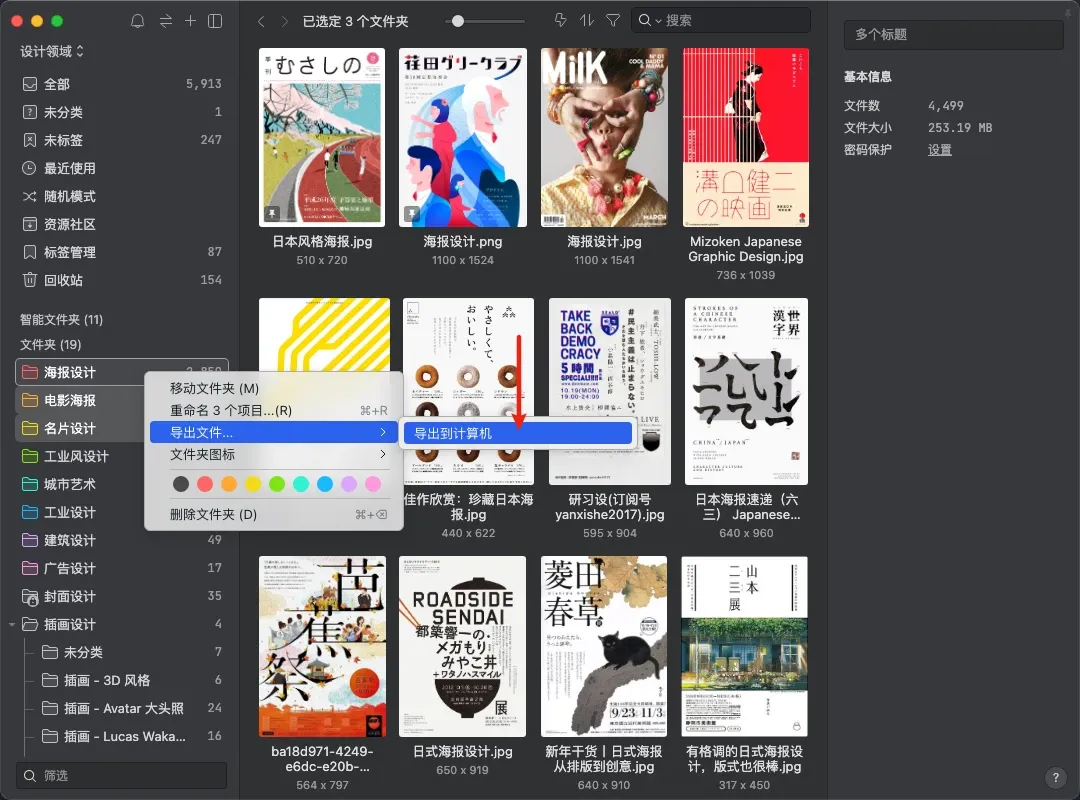Open the 插画 - 3D 风格 subfolder

click(x=131, y=681)
